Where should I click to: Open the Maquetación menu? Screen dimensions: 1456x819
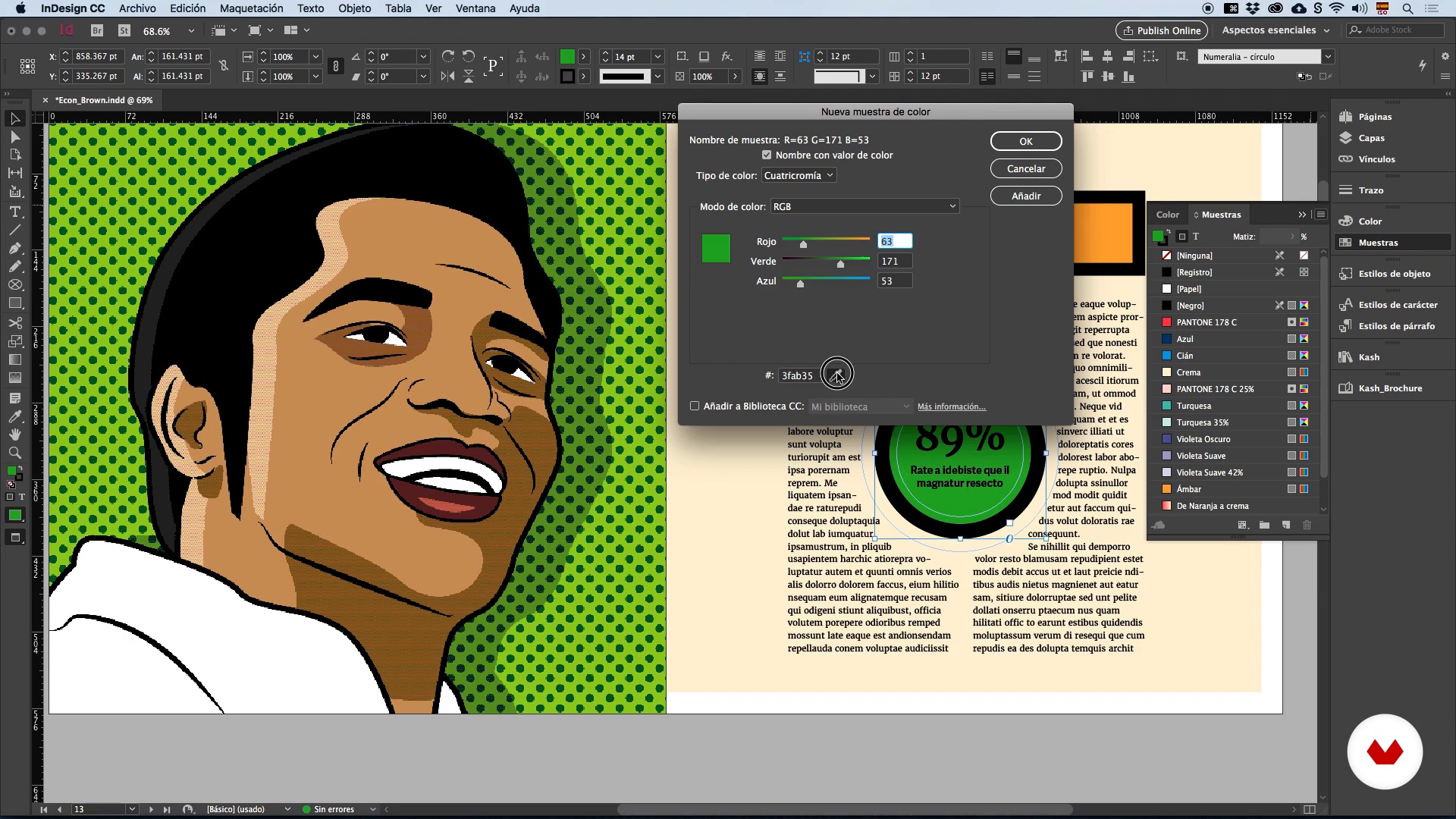251,8
